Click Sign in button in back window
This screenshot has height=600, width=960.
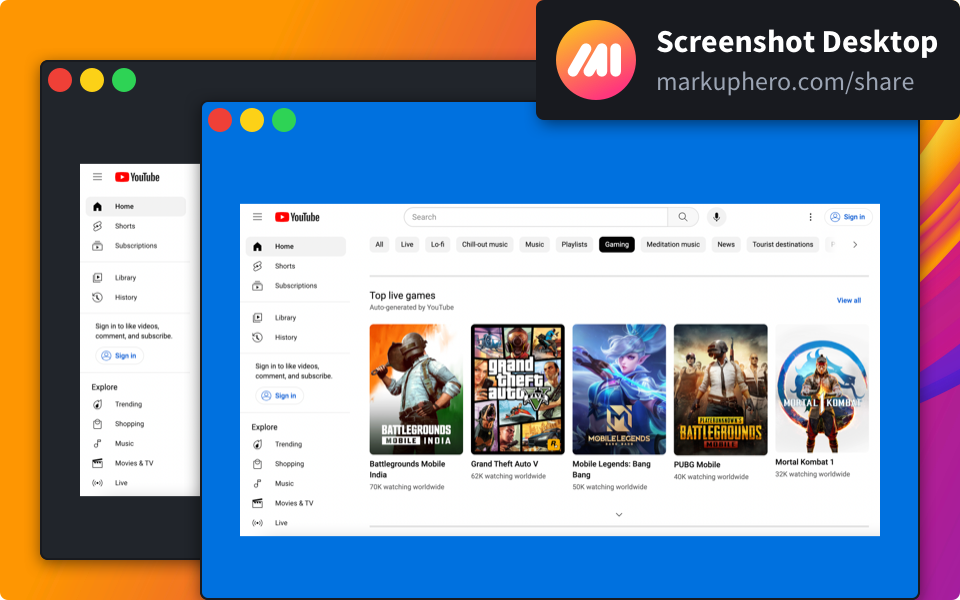[119, 356]
